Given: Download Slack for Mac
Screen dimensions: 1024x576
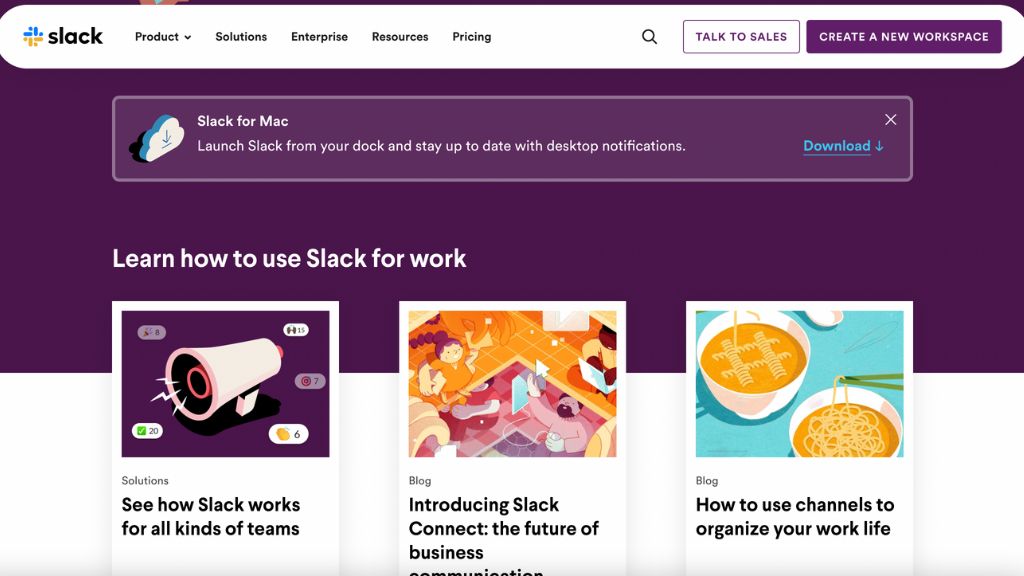Looking at the screenshot, I should 838,146.
